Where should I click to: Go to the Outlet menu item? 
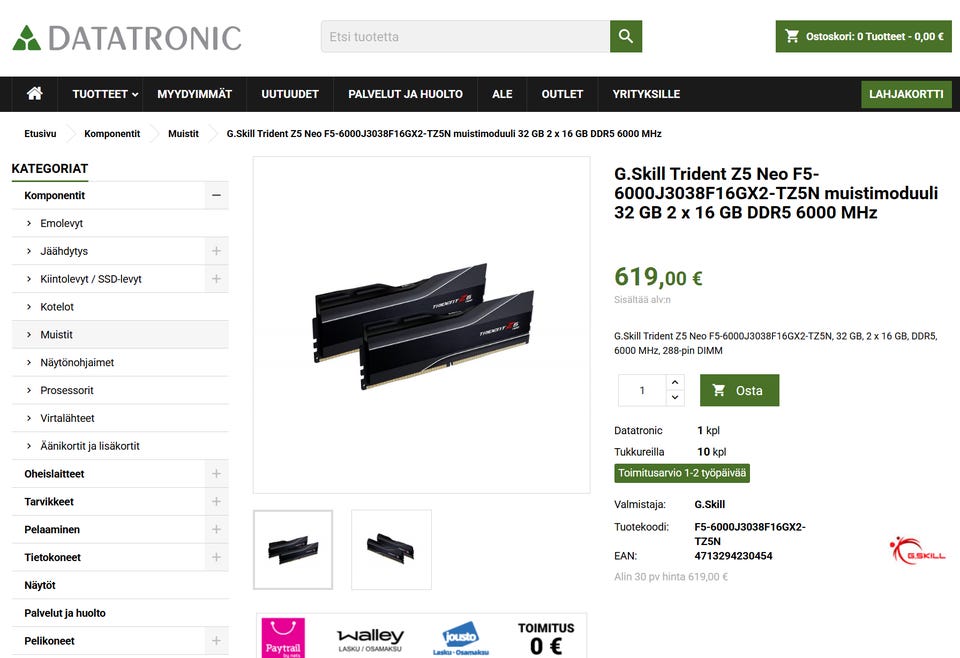(x=562, y=94)
